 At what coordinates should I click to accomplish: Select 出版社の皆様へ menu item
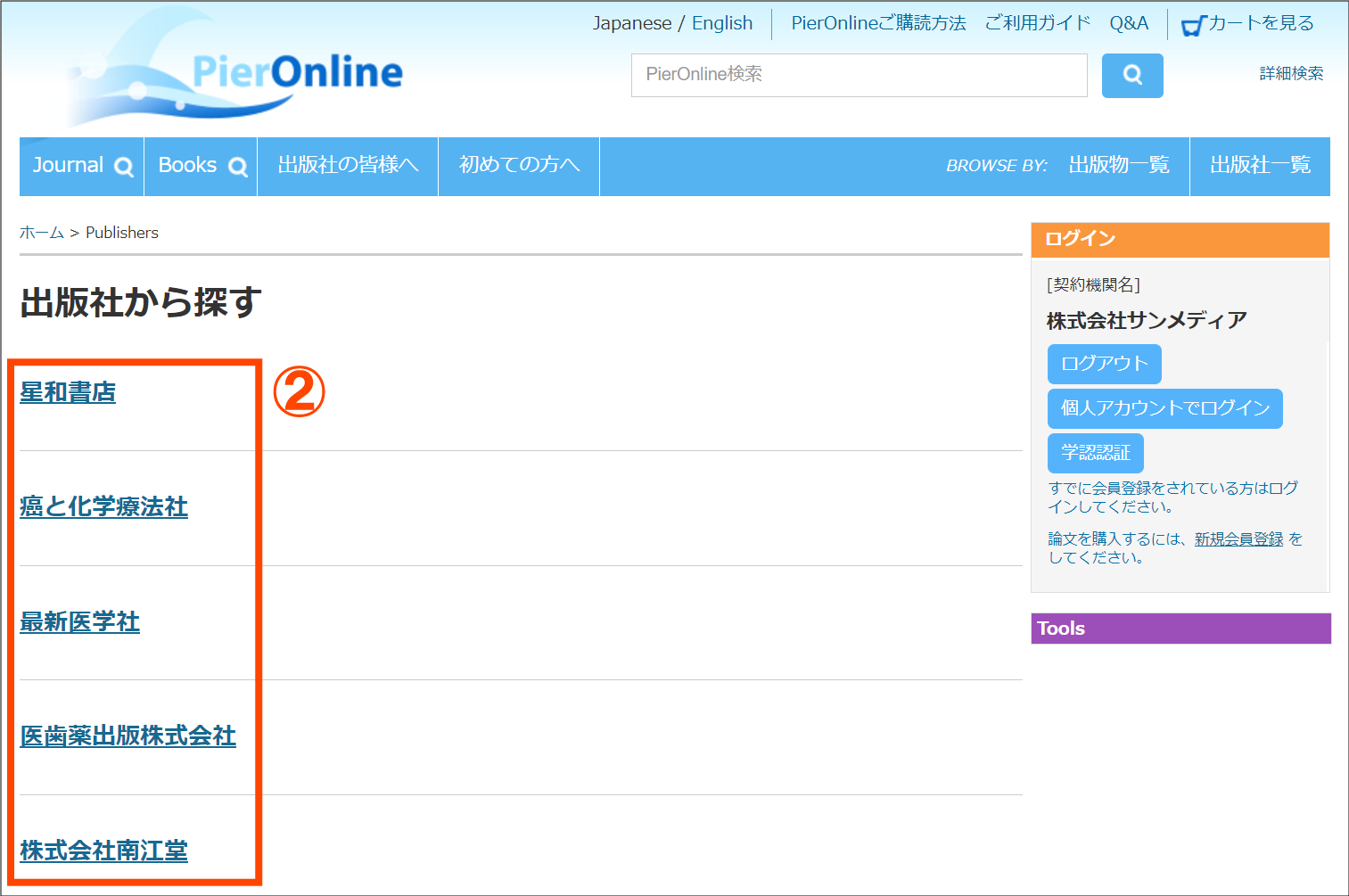coord(348,166)
